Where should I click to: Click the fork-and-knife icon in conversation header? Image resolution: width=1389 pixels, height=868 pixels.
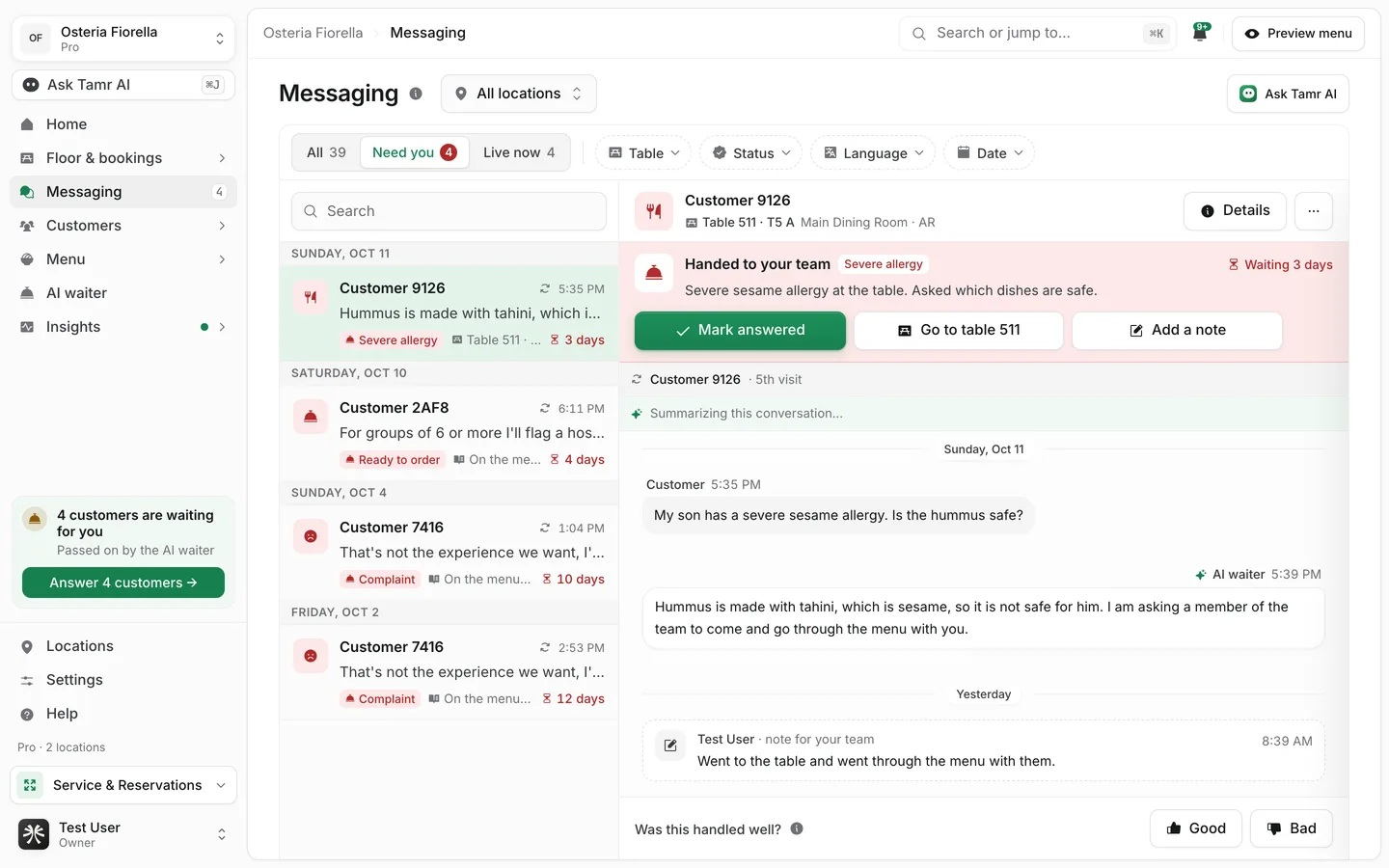point(654,211)
